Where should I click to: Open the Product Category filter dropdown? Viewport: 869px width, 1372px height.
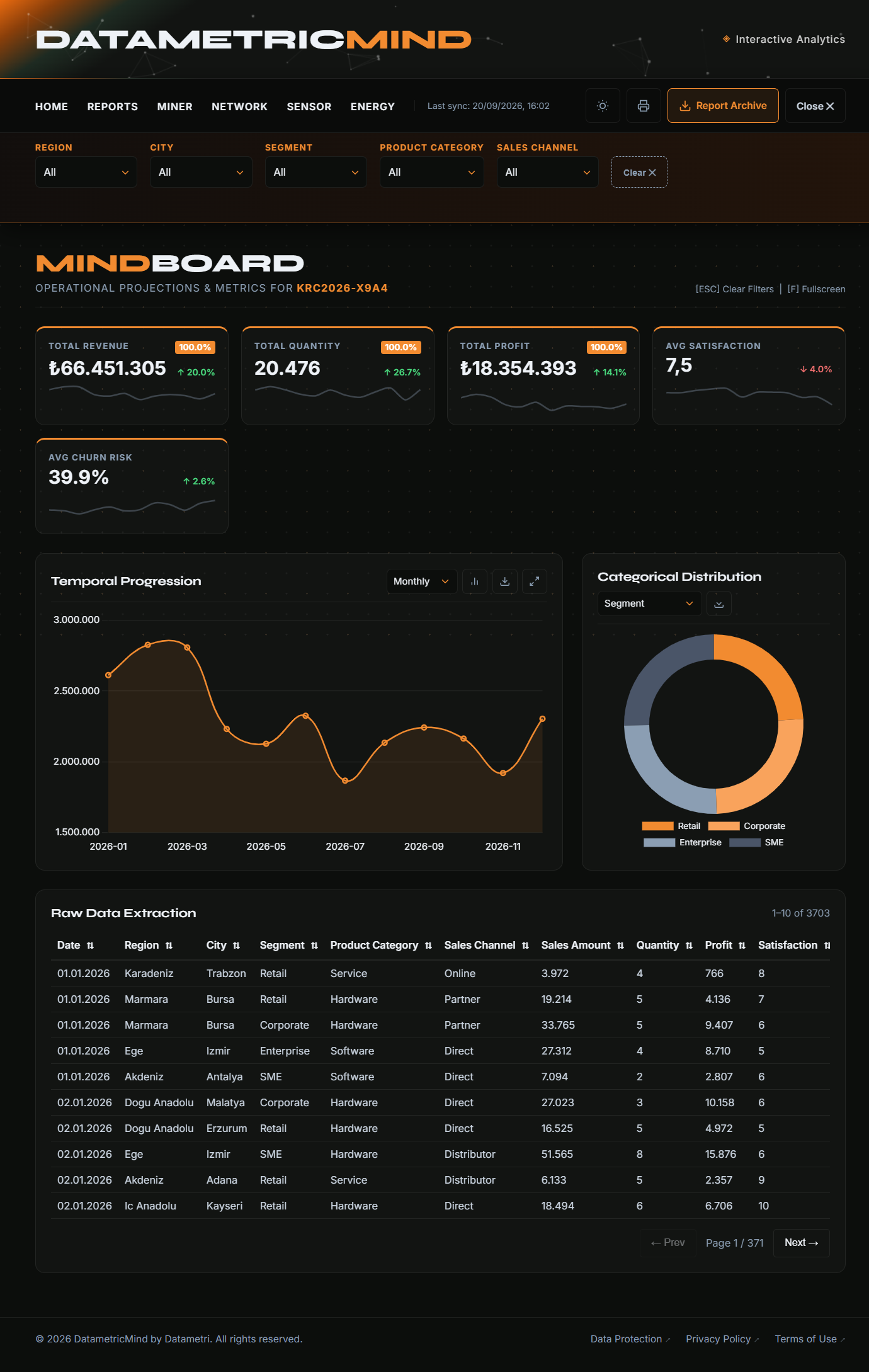(432, 172)
